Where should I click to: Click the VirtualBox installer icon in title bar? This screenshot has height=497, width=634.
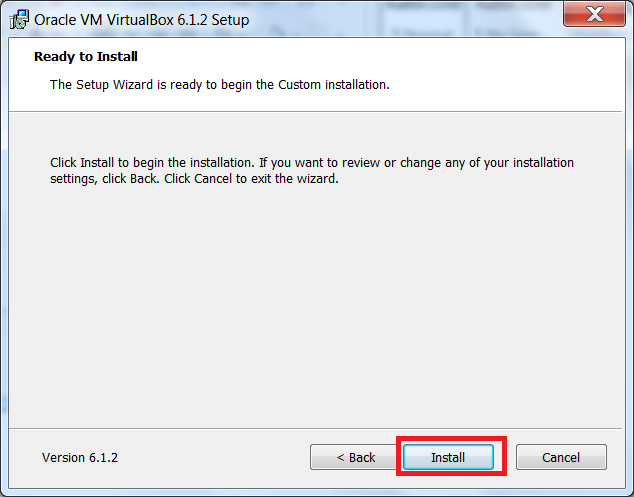pyautogui.click(x=19, y=19)
